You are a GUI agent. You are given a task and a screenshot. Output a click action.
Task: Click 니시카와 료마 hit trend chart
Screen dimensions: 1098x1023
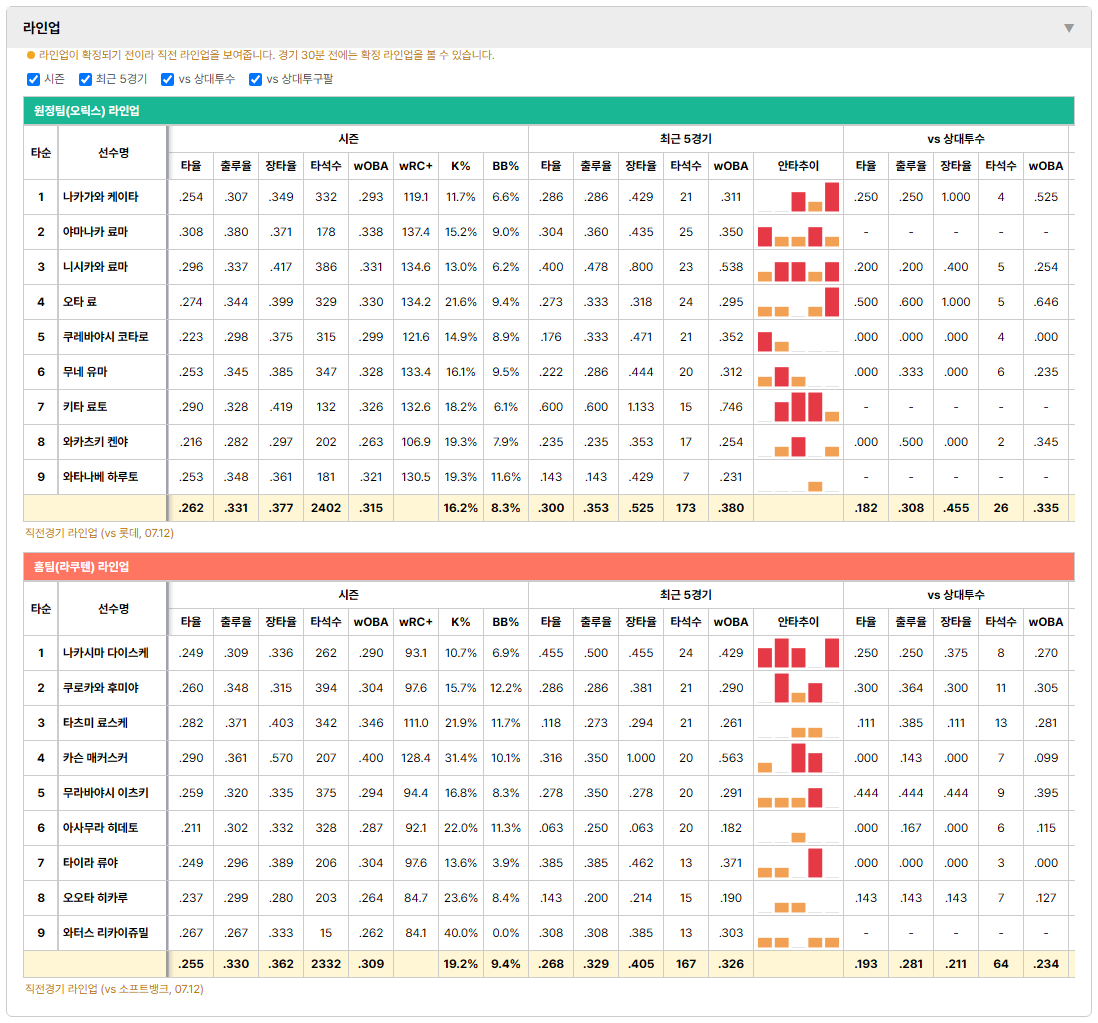coord(798,267)
